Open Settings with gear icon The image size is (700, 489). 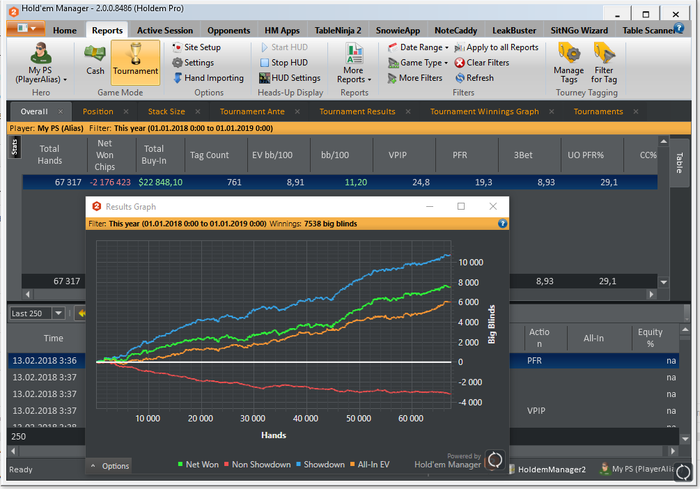pos(193,63)
